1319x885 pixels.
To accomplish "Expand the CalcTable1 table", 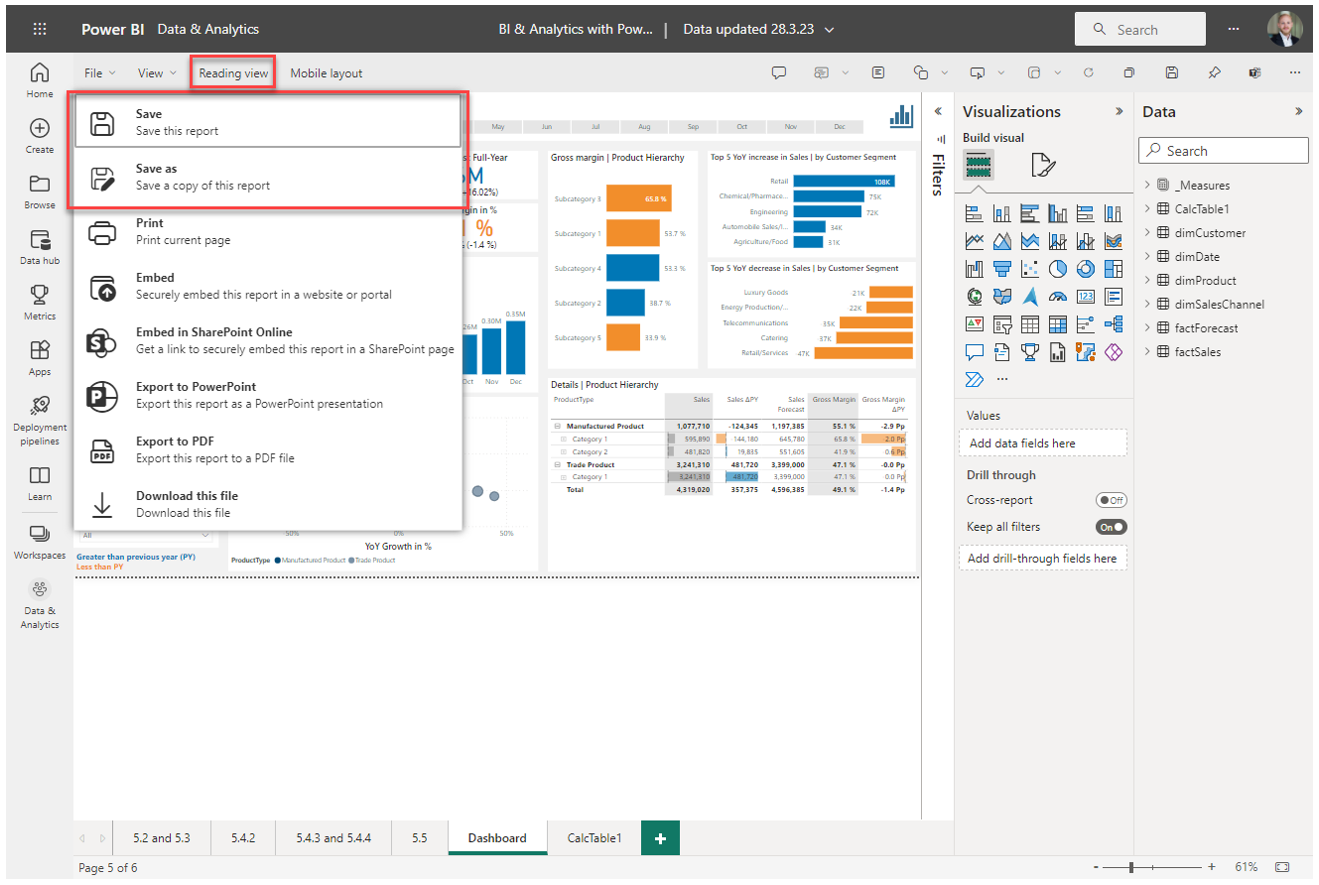I will click(1147, 209).
